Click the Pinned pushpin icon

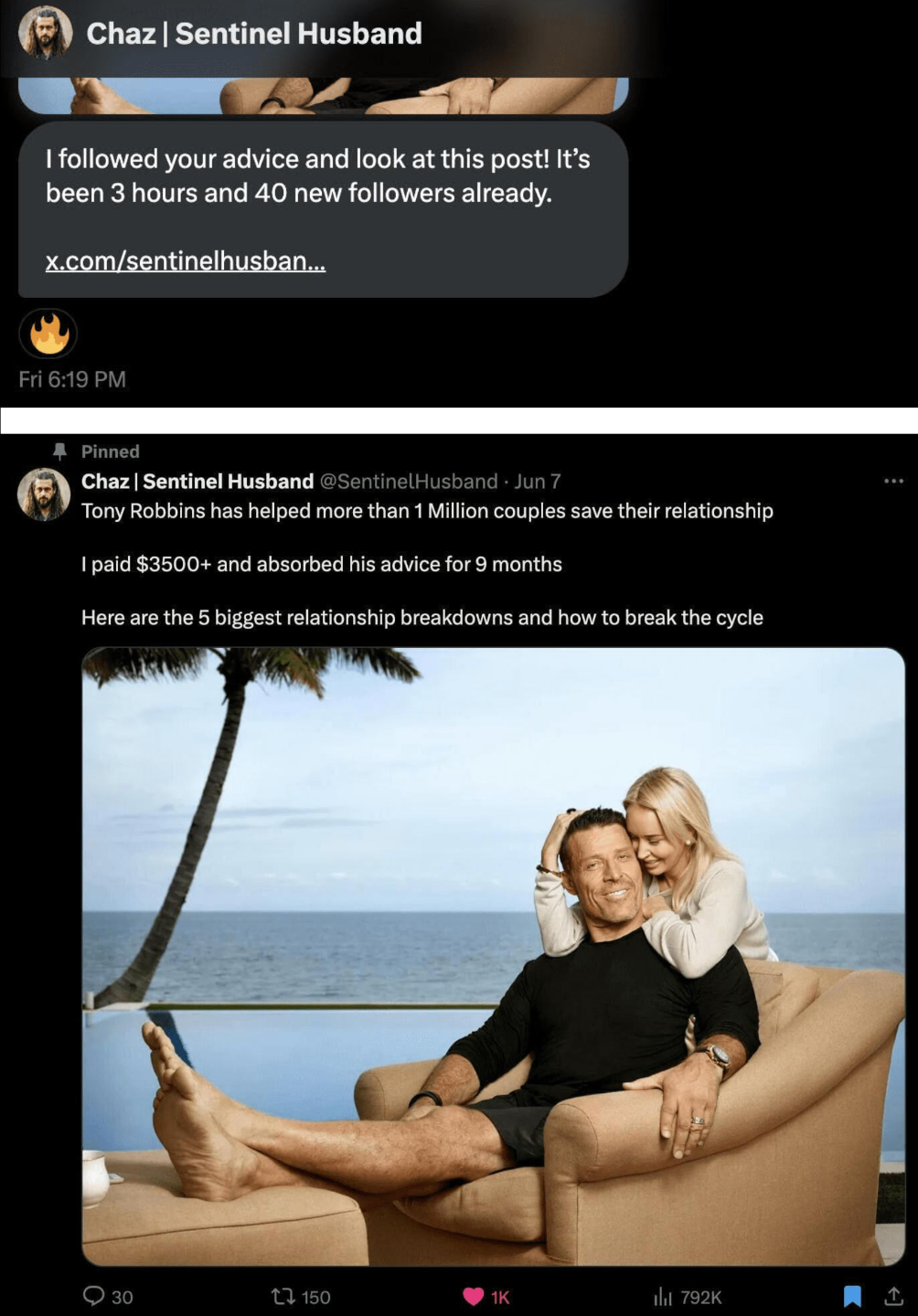coord(60,451)
